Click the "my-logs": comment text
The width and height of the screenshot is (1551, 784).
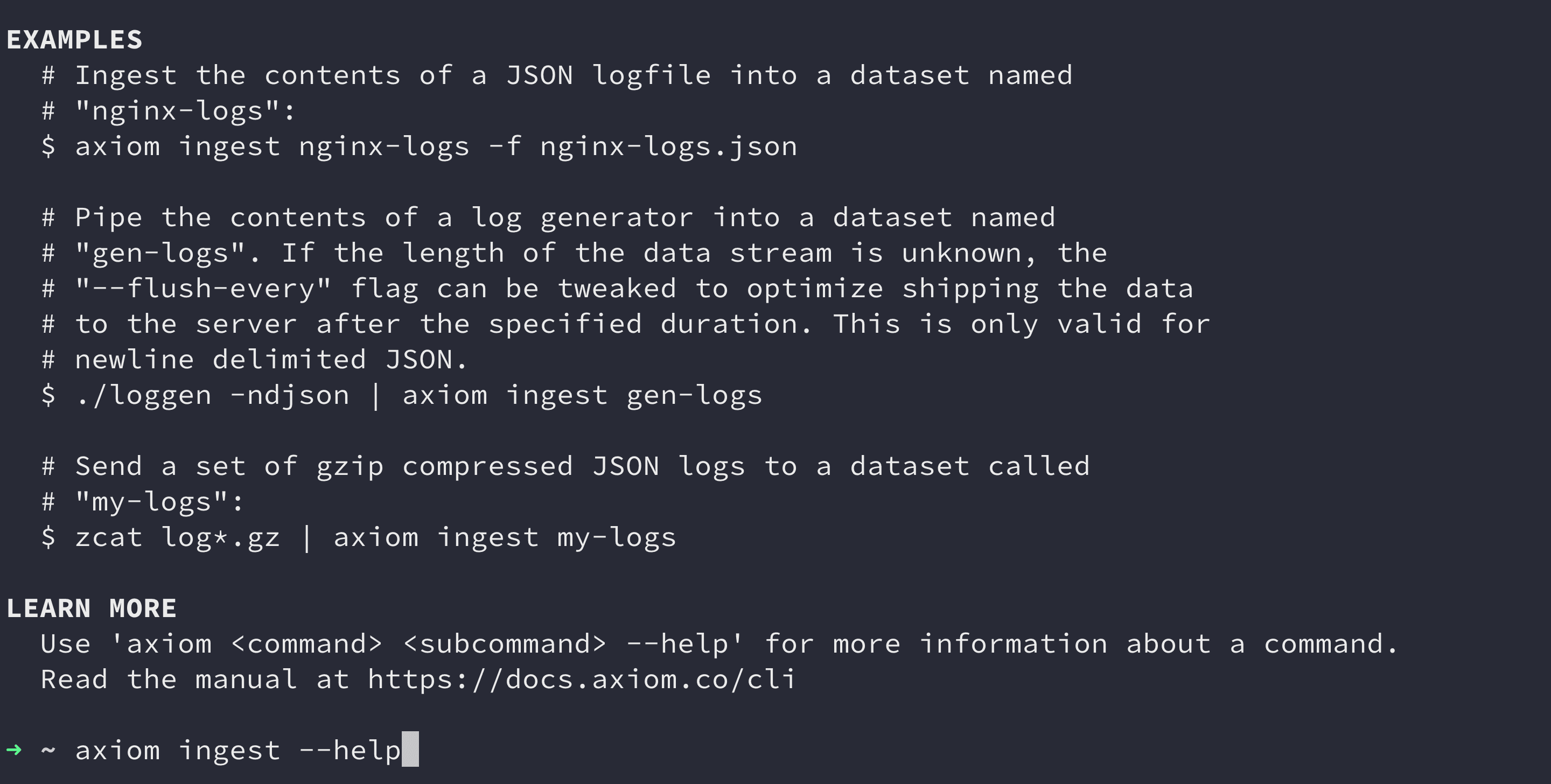pos(159,502)
